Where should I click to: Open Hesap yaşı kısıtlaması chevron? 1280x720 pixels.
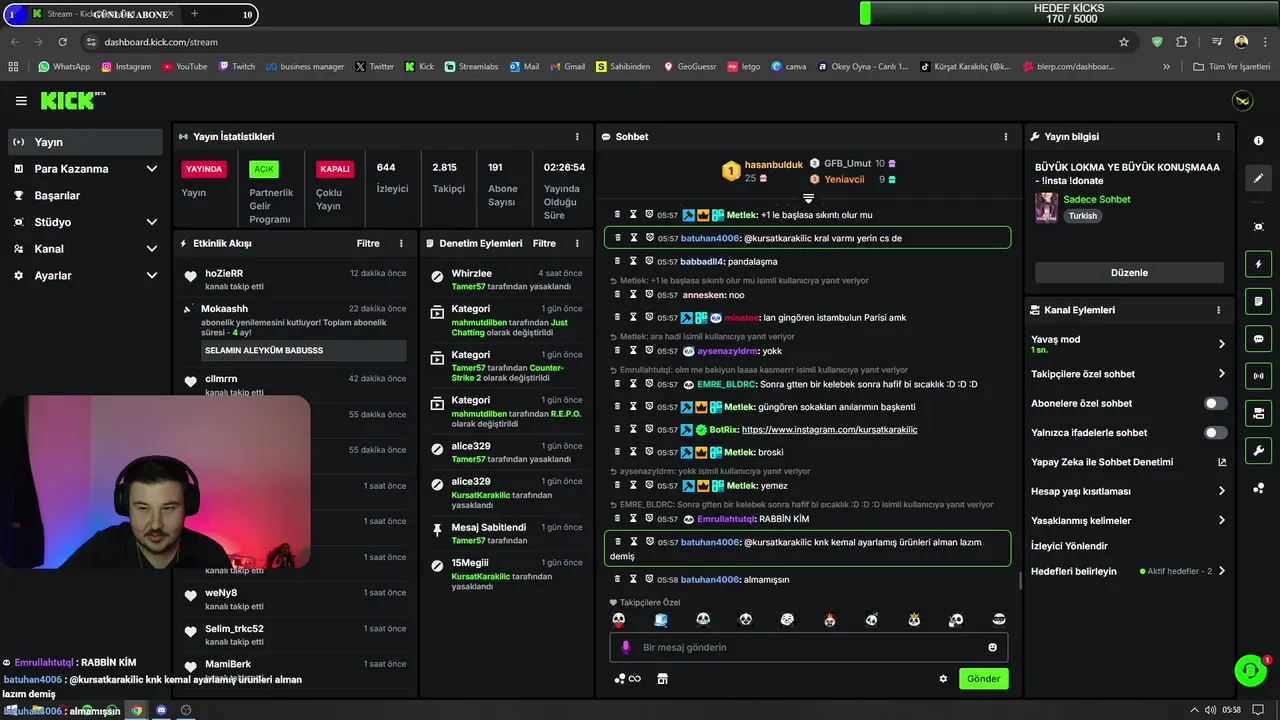point(1221,491)
